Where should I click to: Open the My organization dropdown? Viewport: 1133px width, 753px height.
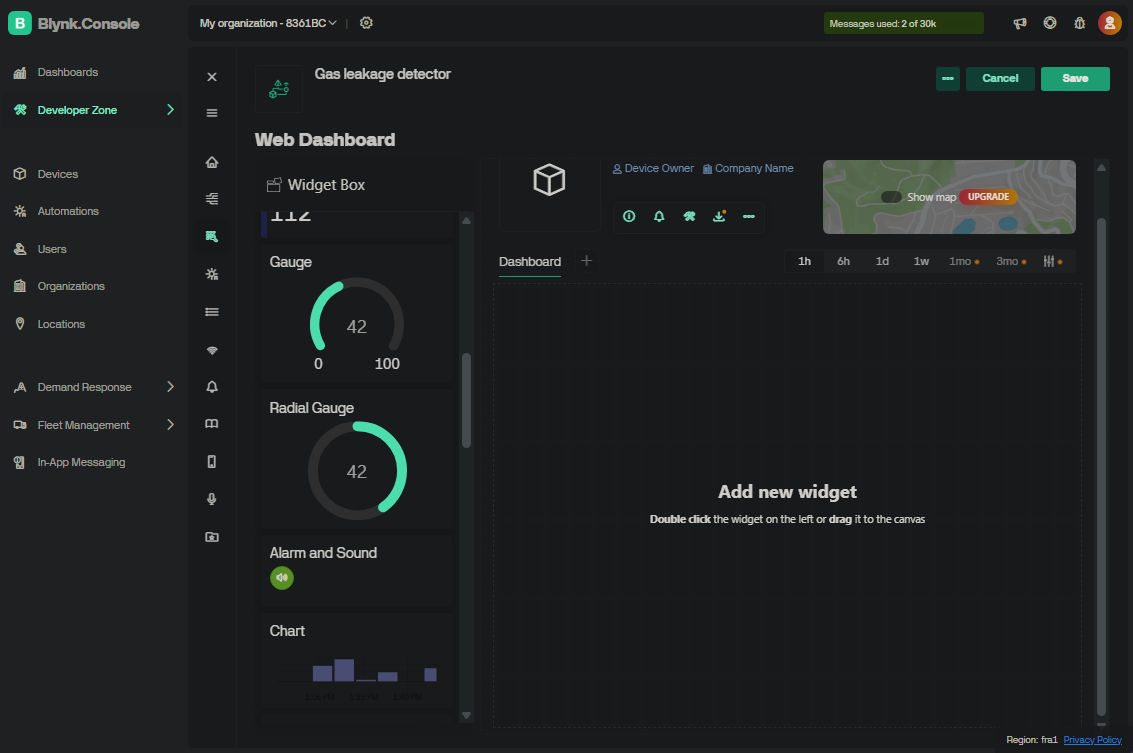pyautogui.click(x=268, y=23)
